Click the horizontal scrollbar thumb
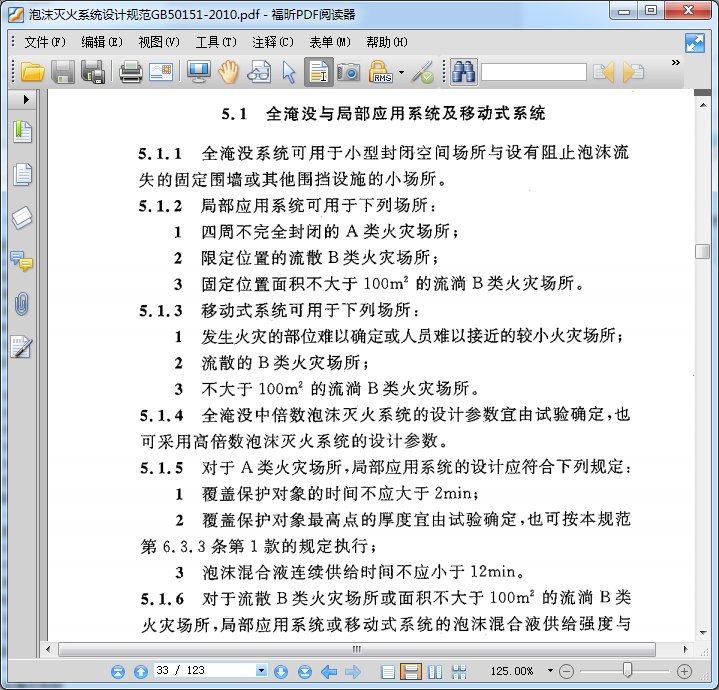The height and width of the screenshot is (690, 719). tap(357, 649)
